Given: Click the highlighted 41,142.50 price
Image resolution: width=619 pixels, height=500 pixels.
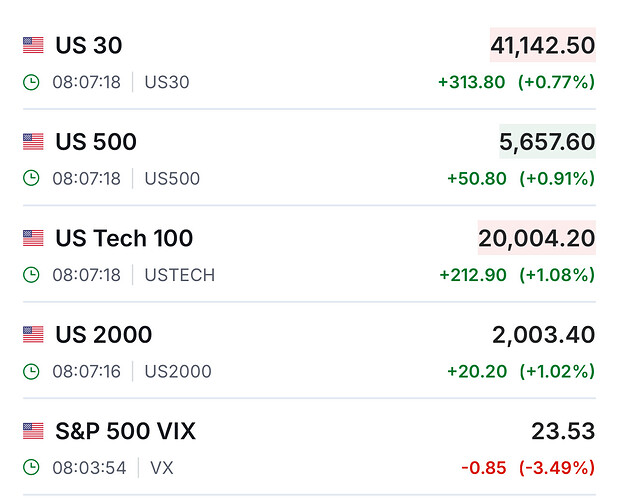Looking at the screenshot, I should (542, 45).
